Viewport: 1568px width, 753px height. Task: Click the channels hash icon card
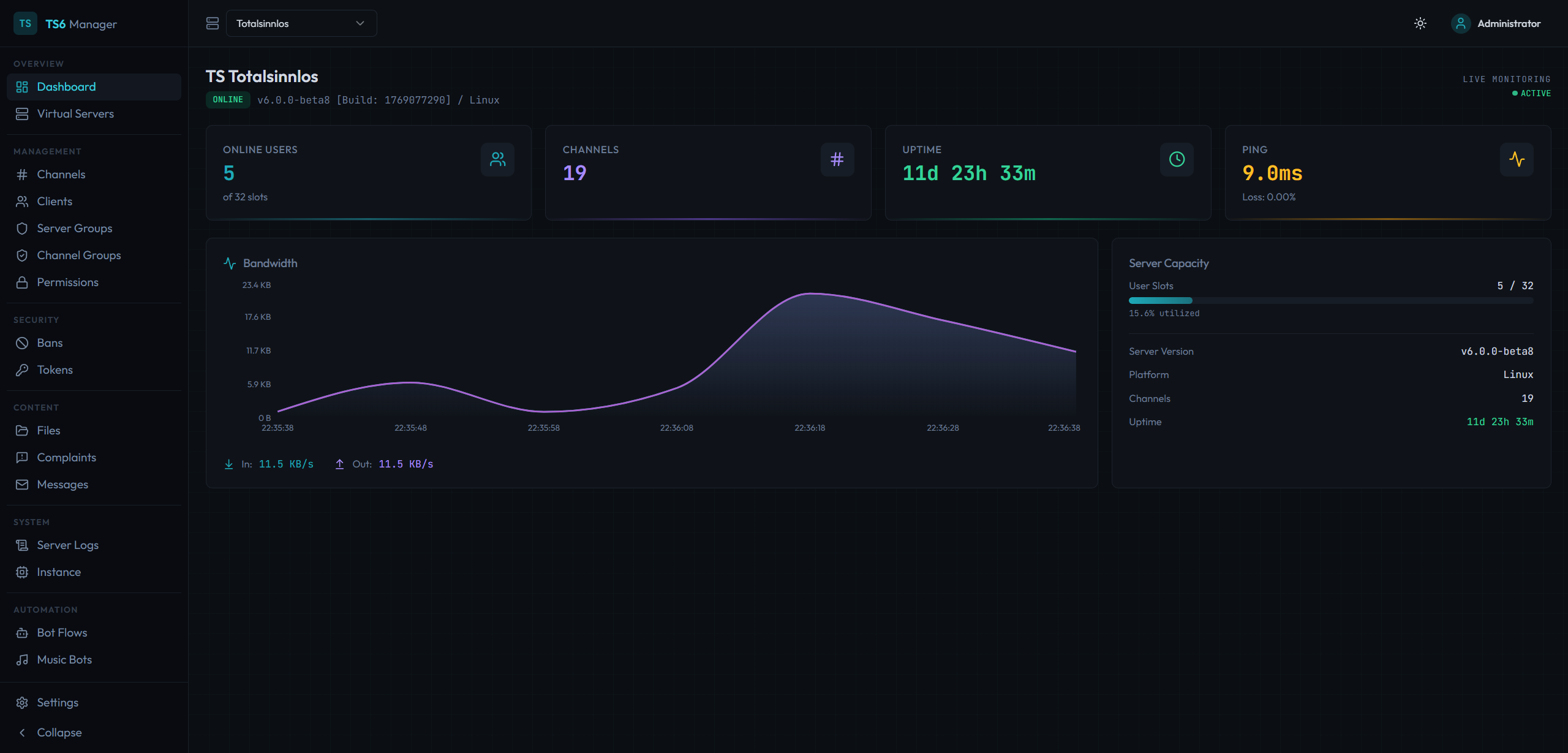pos(837,159)
